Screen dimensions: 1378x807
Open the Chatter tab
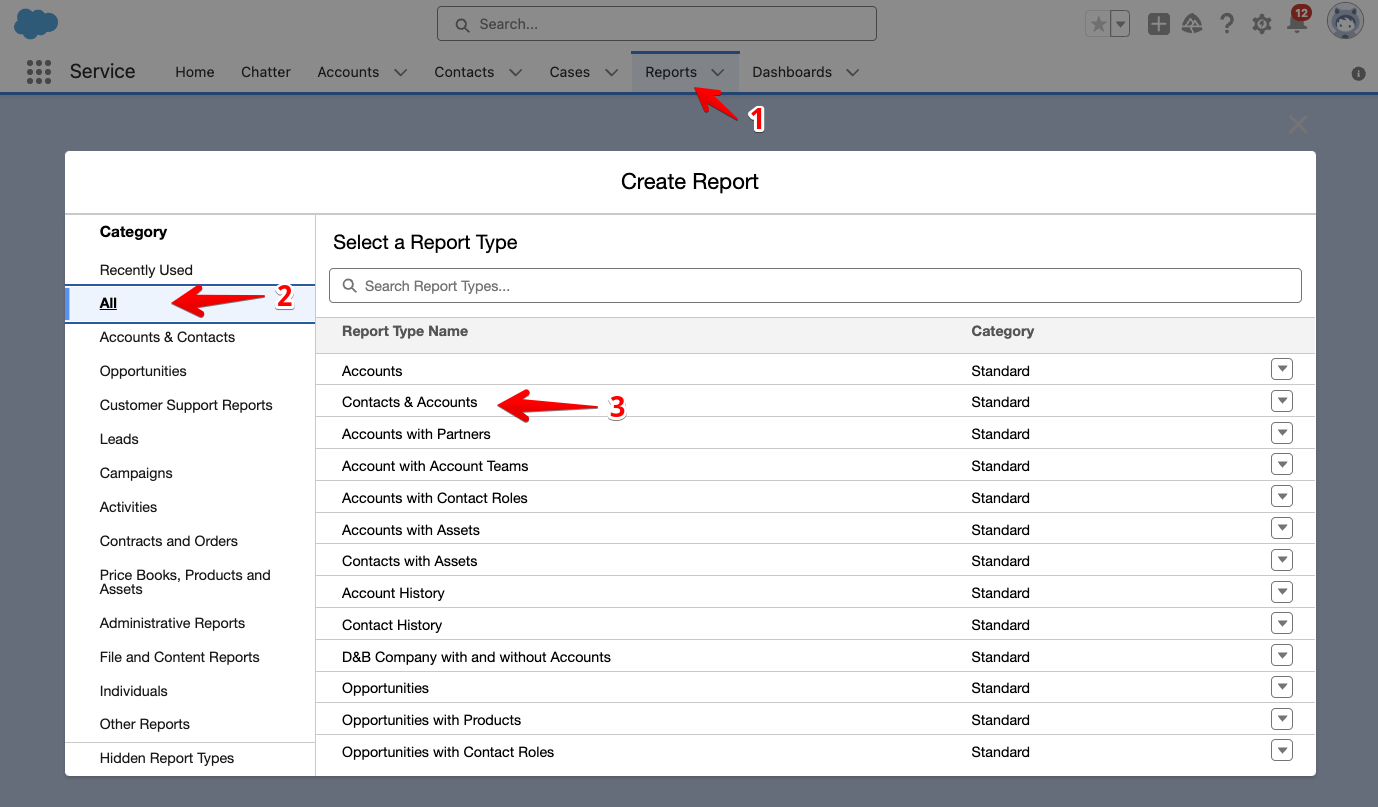(x=265, y=71)
